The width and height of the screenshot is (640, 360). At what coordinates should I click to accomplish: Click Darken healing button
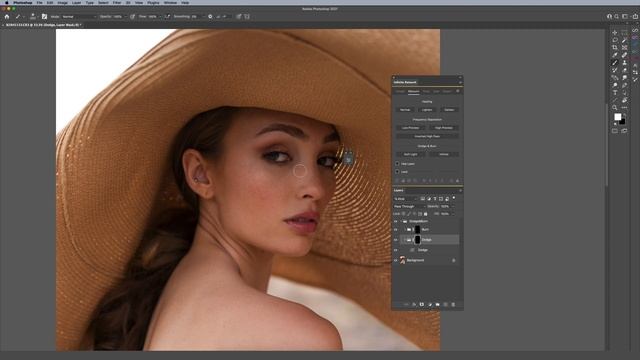point(449,110)
